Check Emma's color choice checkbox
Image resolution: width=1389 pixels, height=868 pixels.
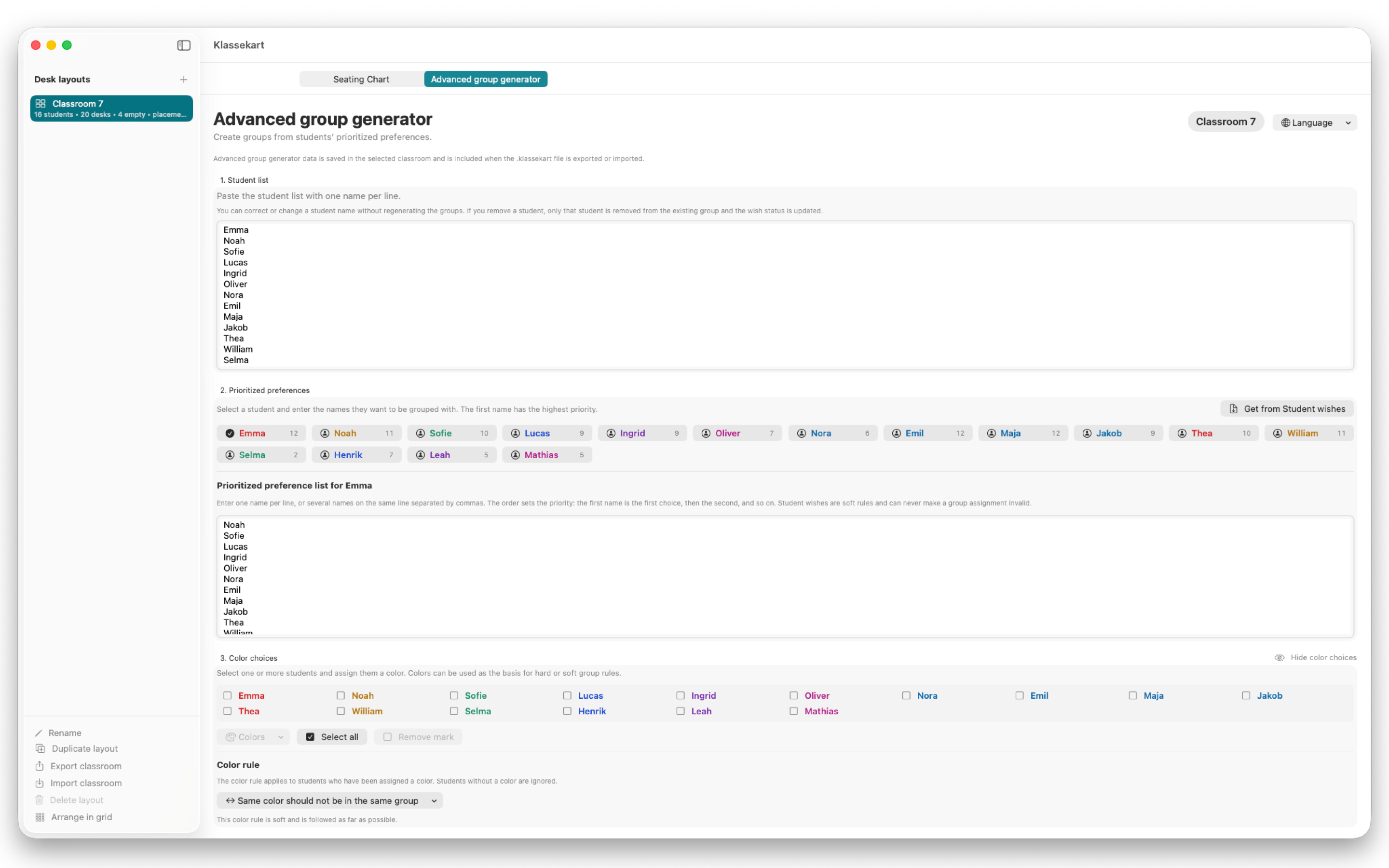[228, 696]
